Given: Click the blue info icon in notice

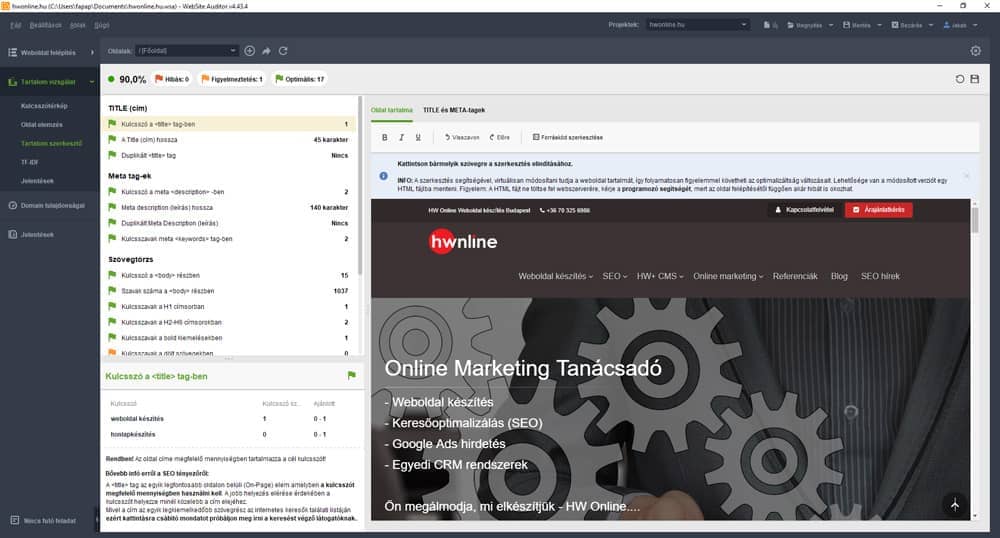Looking at the screenshot, I should tap(383, 176).
